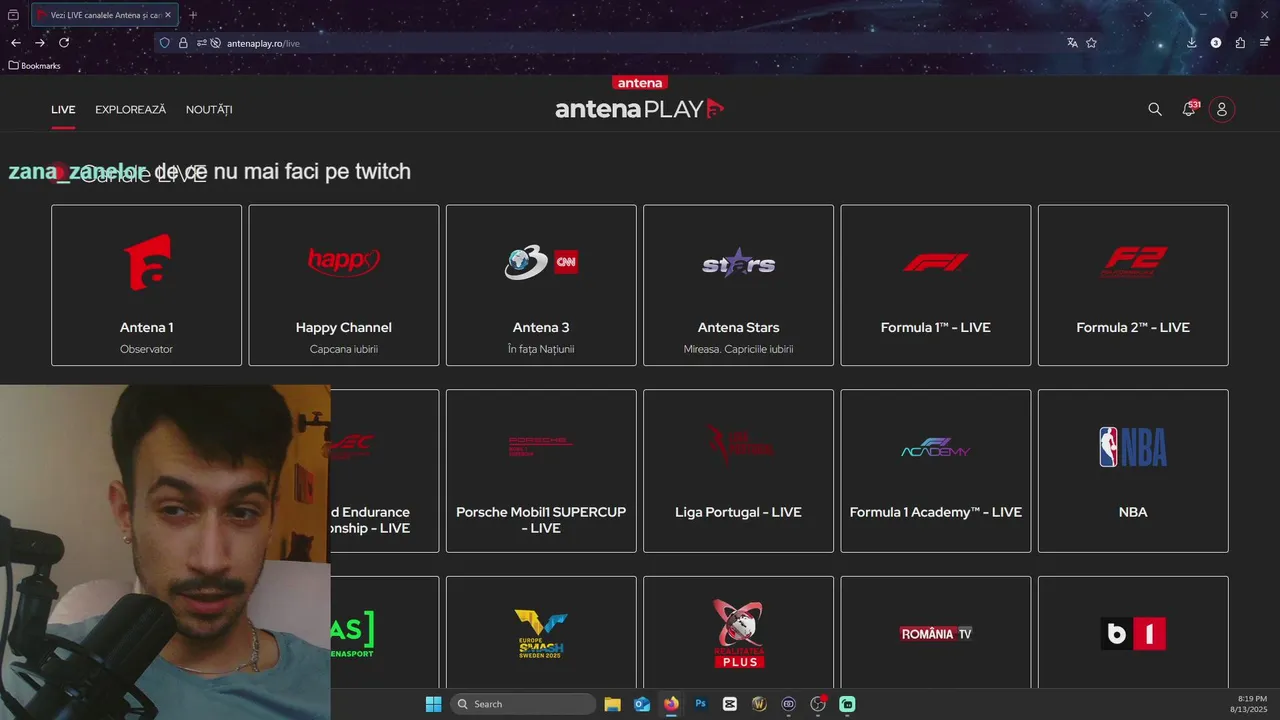This screenshot has width=1280, height=720.
Task: Open File Explorer from taskbar
Action: [x=612, y=704]
